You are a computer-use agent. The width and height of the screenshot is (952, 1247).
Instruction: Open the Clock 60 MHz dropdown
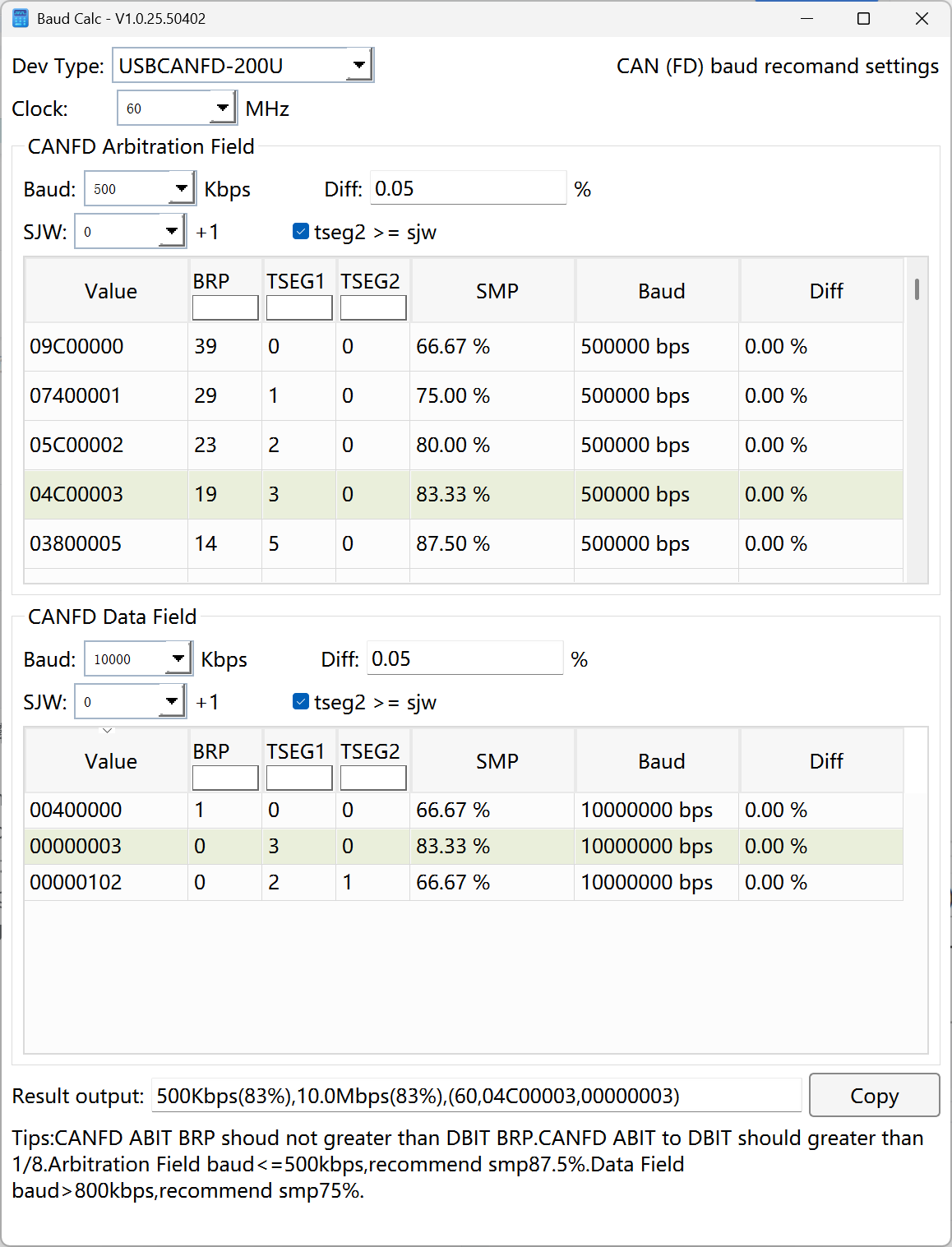[x=178, y=108]
